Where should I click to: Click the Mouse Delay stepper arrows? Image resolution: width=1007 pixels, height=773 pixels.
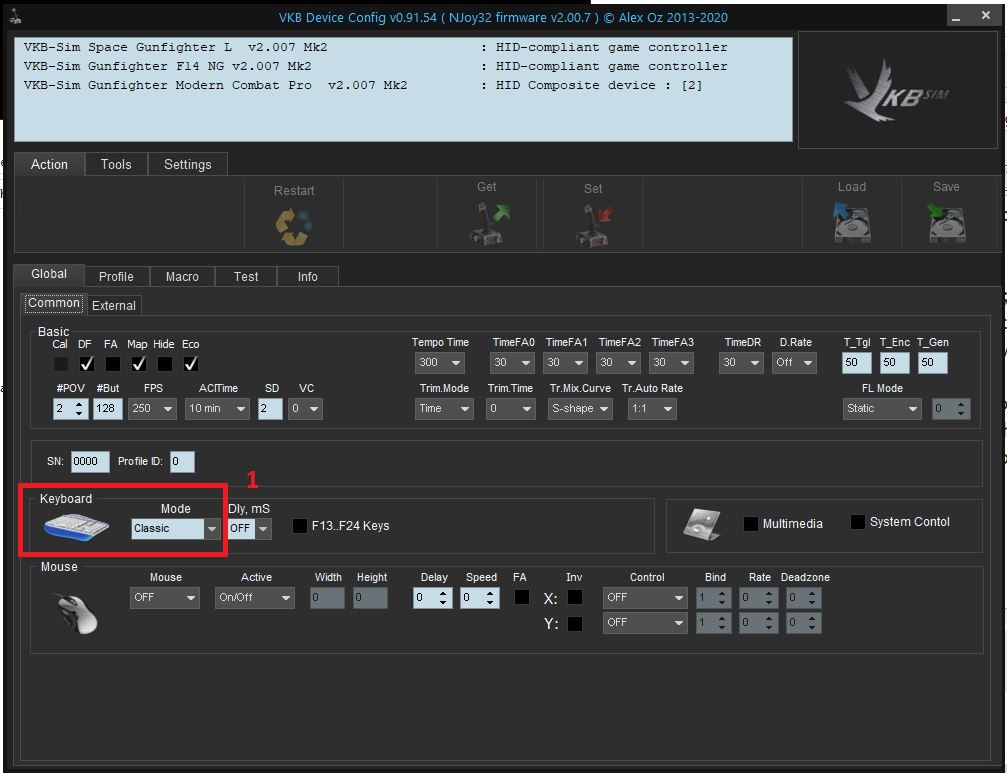pos(443,598)
